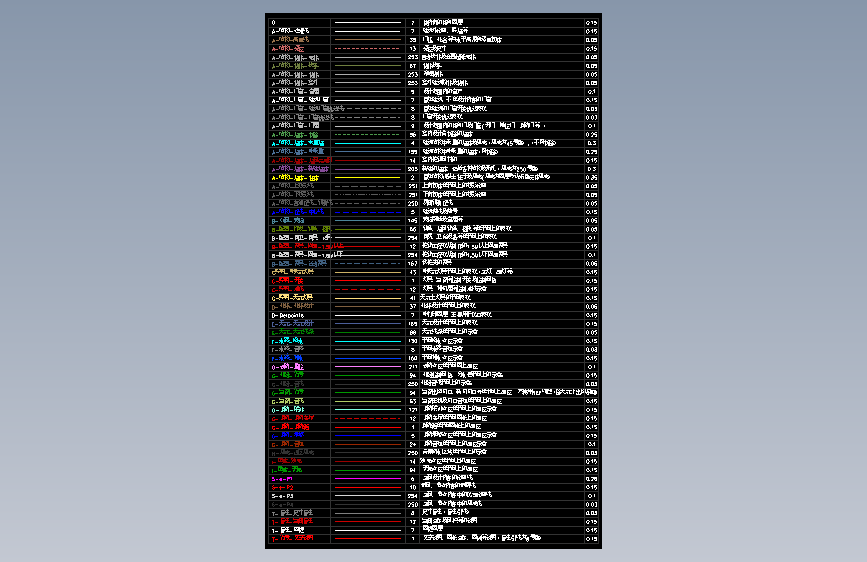Viewport: 867px width, 562px height.
Task: Click color number "130" in the table
Action: click(x=412, y=341)
